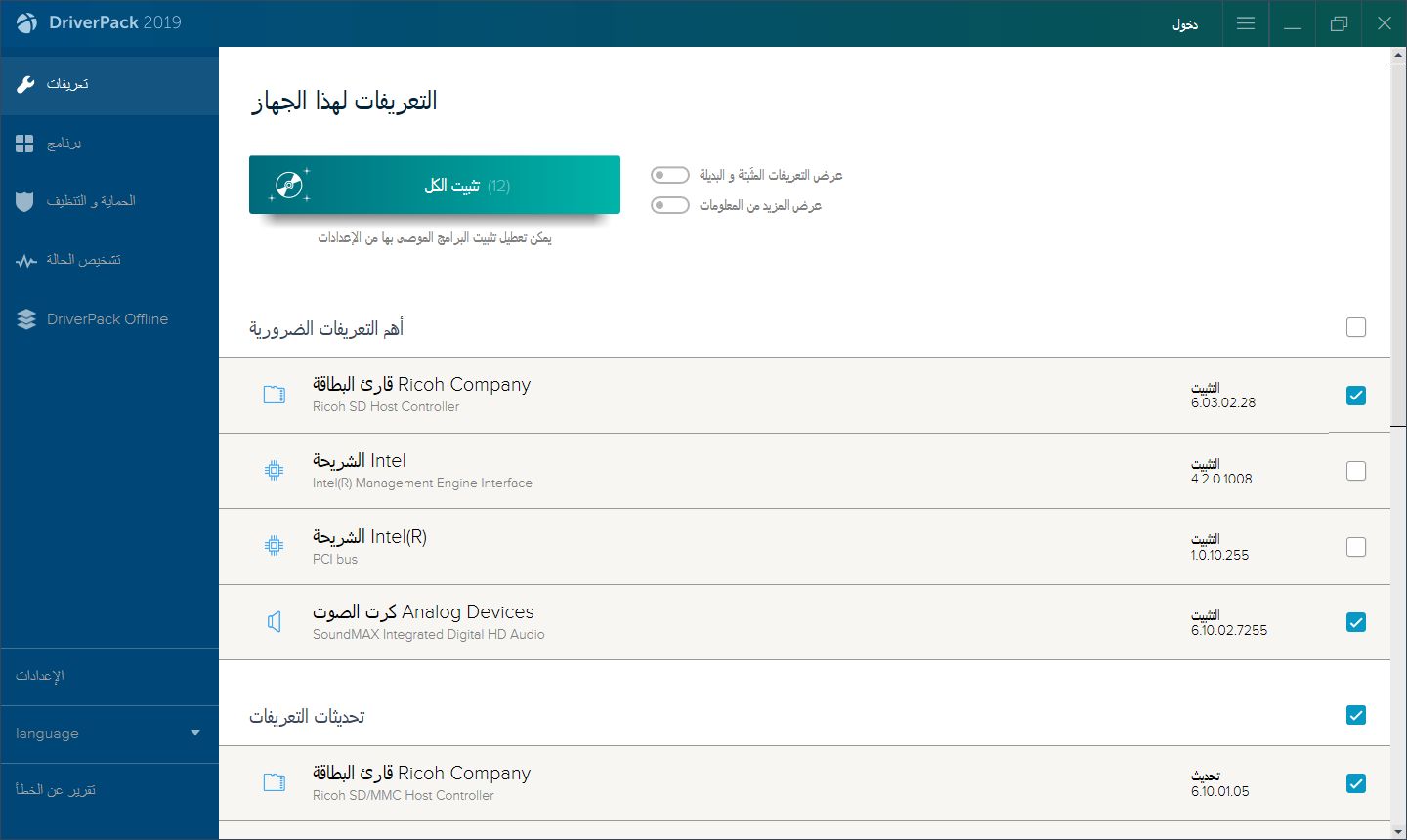Image resolution: width=1407 pixels, height=840 pixels.
Task: Click chip icon of Intel(R) PCI bus
Action: click(x=275, y=546)
